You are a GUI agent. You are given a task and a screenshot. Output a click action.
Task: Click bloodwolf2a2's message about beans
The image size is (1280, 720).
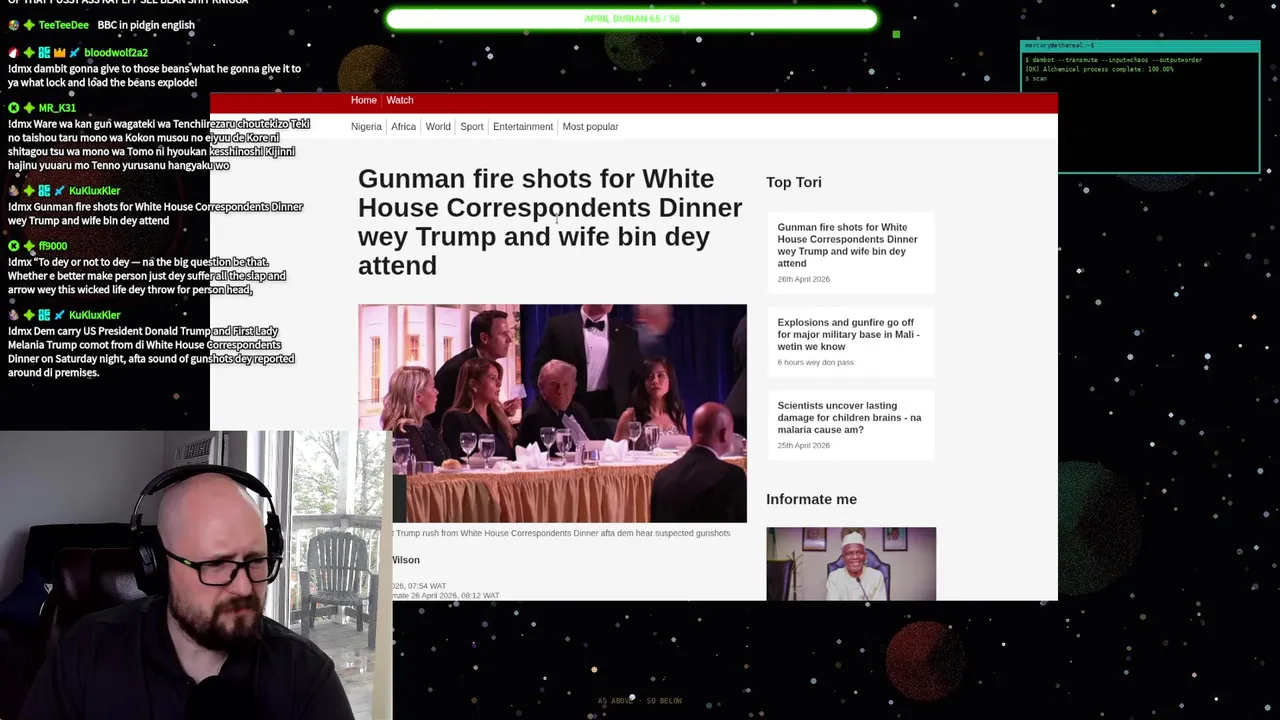pyautogui.click(x=154, y=75)
